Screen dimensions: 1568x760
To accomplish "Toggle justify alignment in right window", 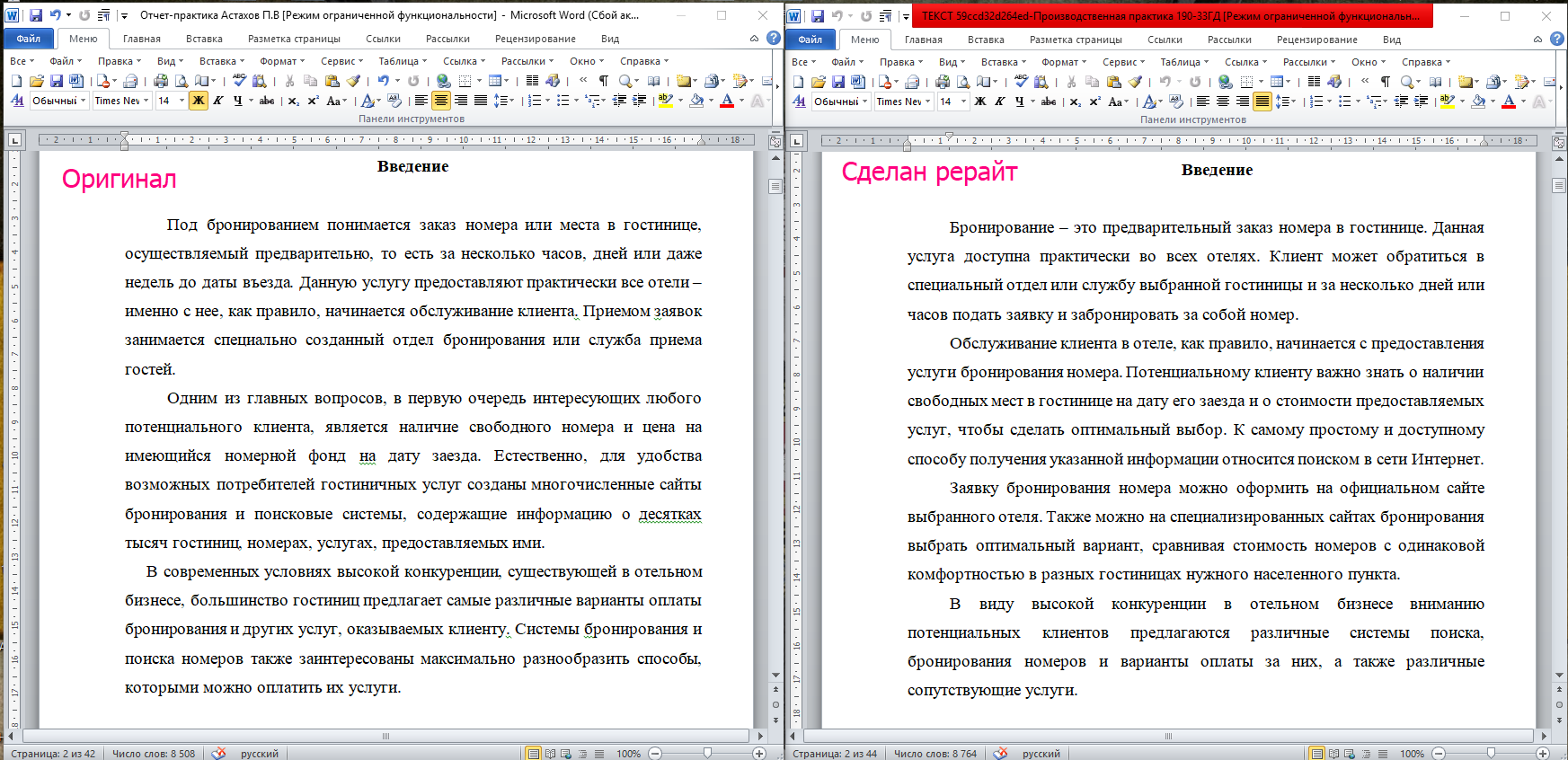I will (1262, 101).
